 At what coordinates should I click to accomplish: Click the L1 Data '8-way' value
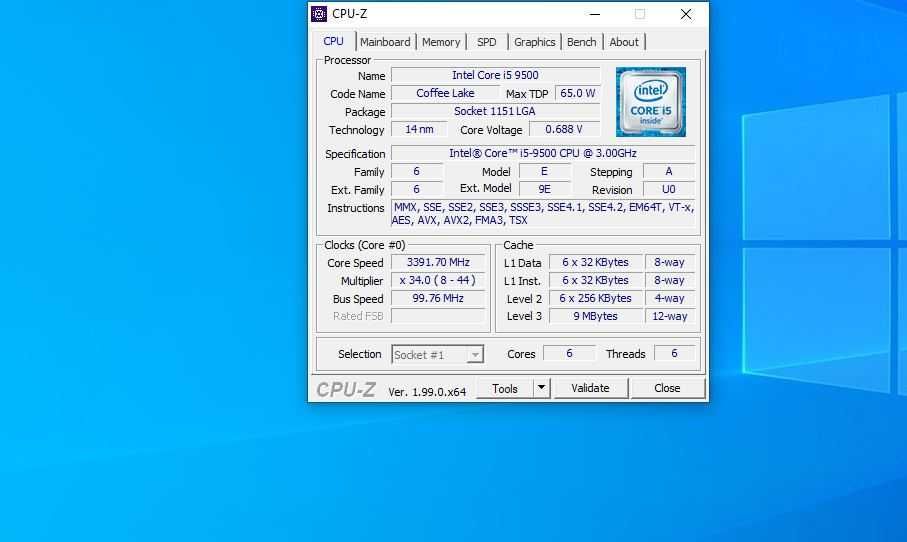[x=669, y=262]
